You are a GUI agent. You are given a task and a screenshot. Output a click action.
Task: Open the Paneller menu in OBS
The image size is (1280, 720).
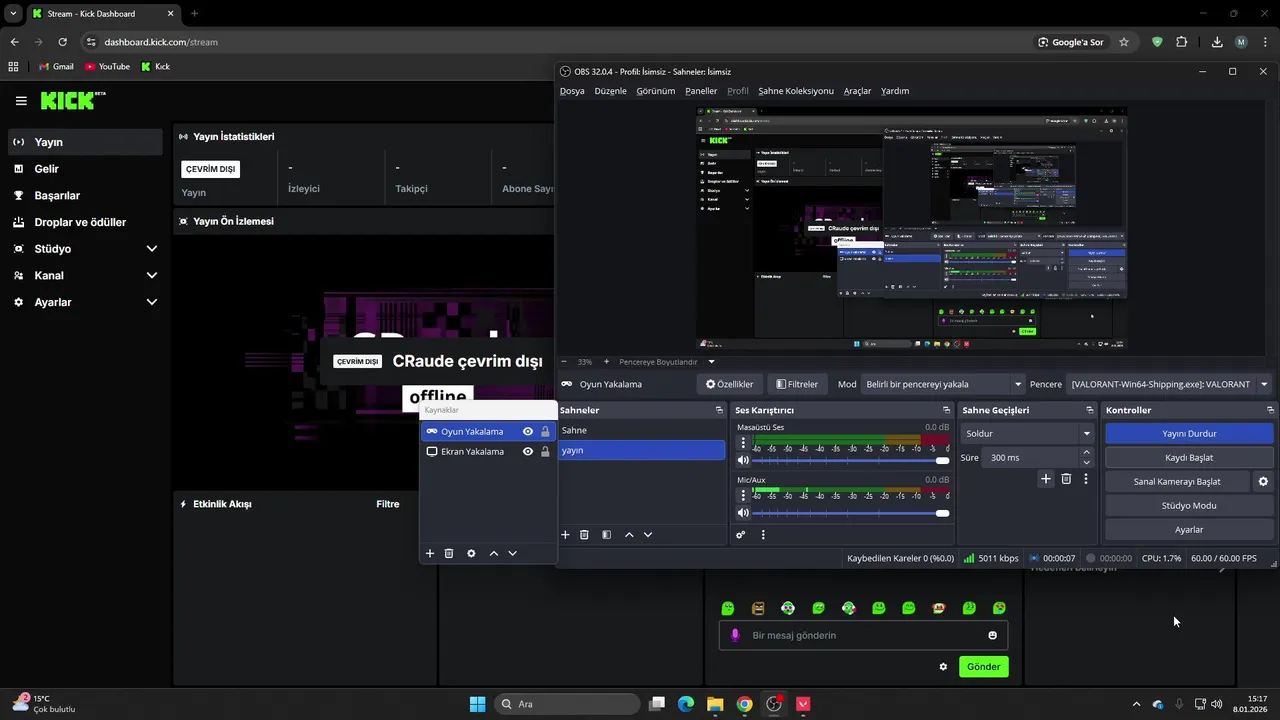click(x=701, y=91)
